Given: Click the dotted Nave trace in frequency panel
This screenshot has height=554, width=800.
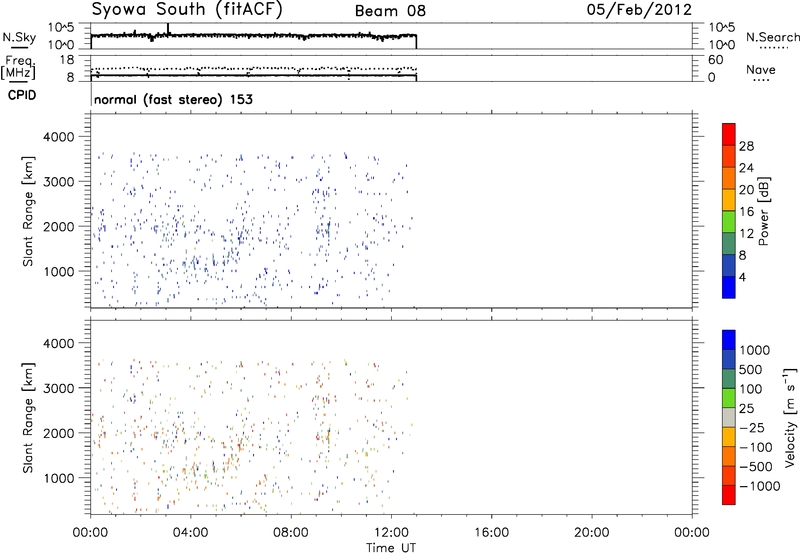Looking at the screenshot, I should tap(254, 68).
